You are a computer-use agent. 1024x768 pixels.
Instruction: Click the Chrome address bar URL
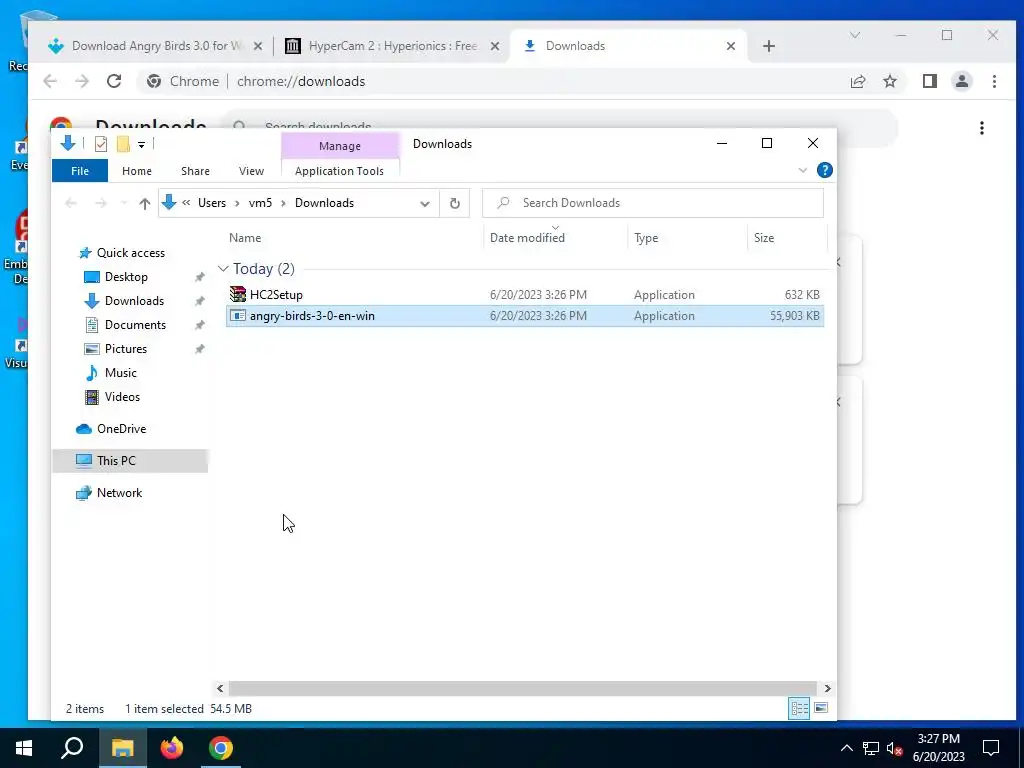click(301, 82)
